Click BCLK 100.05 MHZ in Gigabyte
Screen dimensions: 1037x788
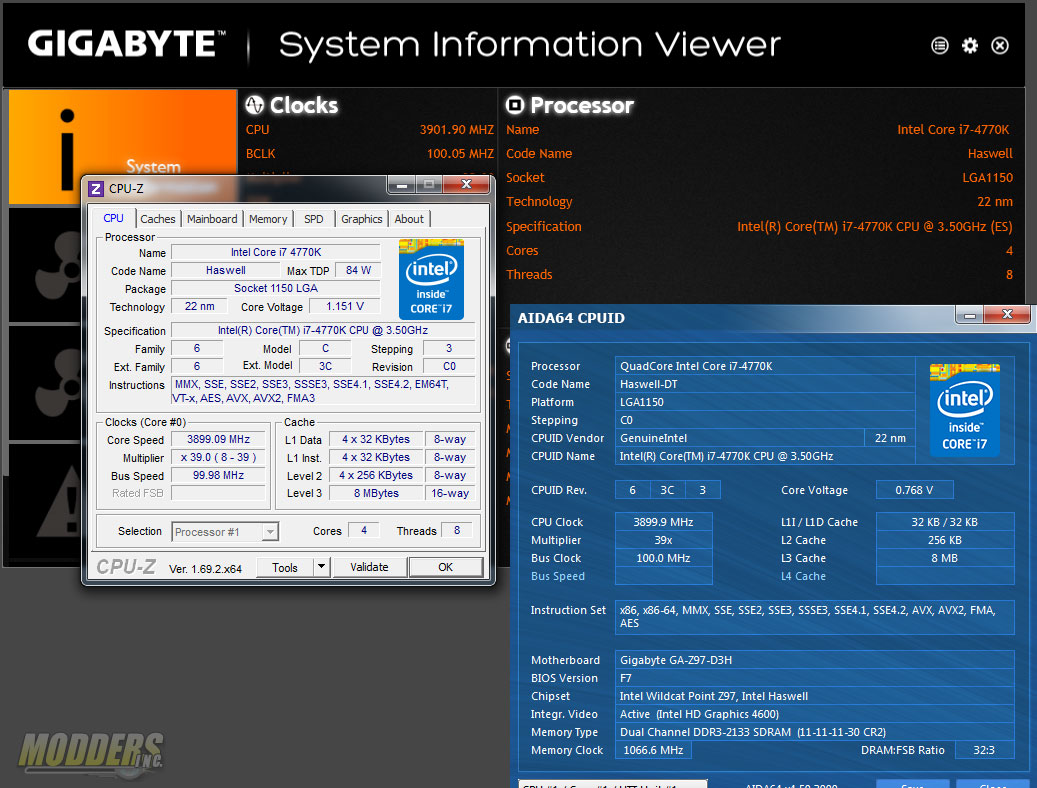click(x=460, y=153)
